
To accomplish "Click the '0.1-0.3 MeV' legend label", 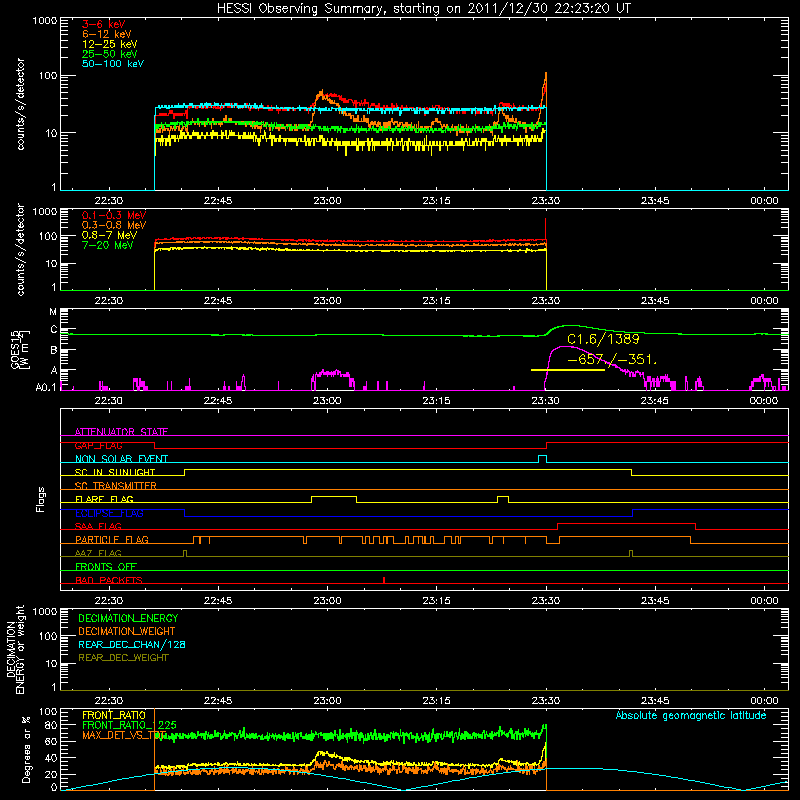I will pos(114,215).
